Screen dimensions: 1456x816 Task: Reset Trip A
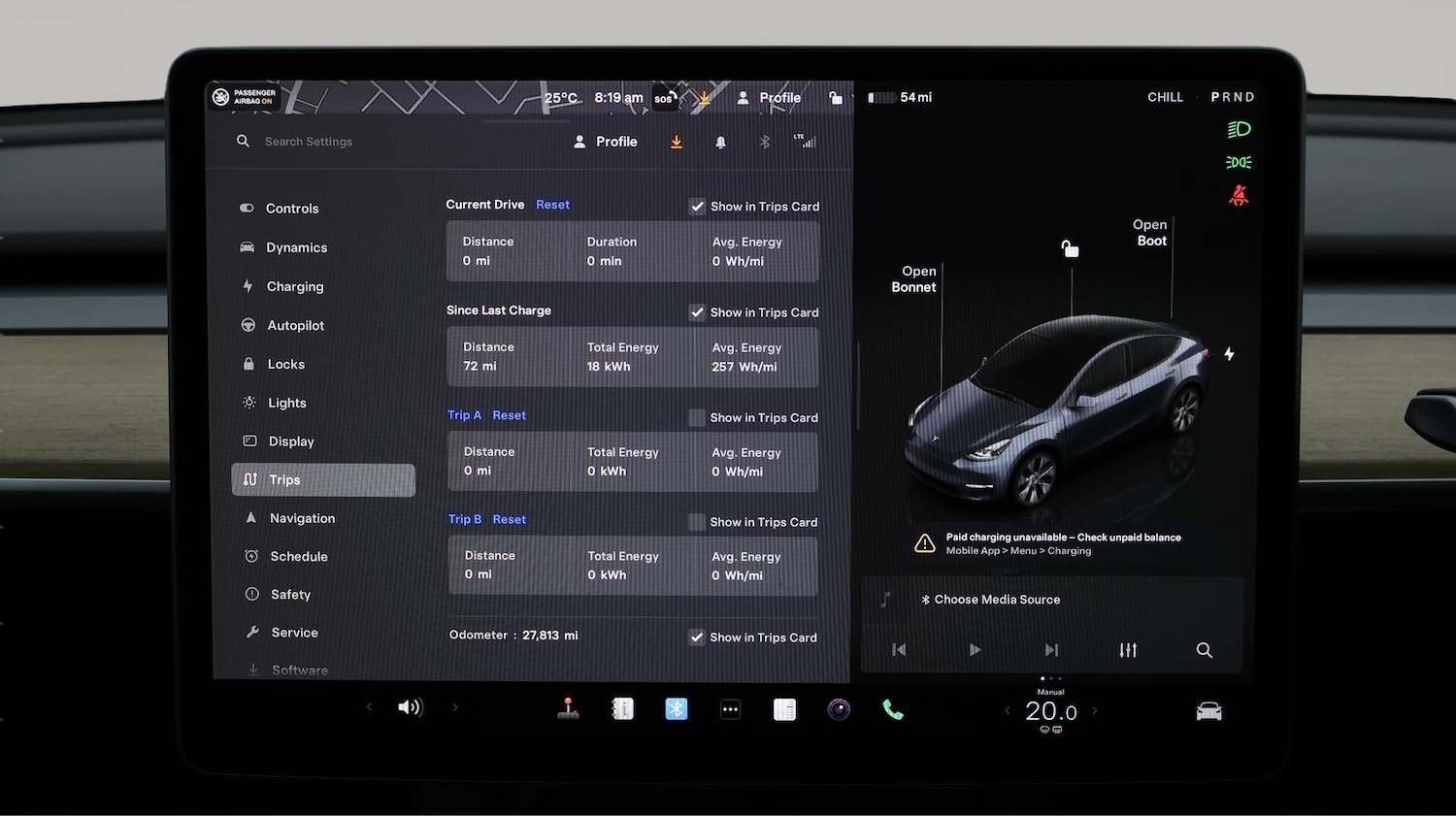[509, 415]
